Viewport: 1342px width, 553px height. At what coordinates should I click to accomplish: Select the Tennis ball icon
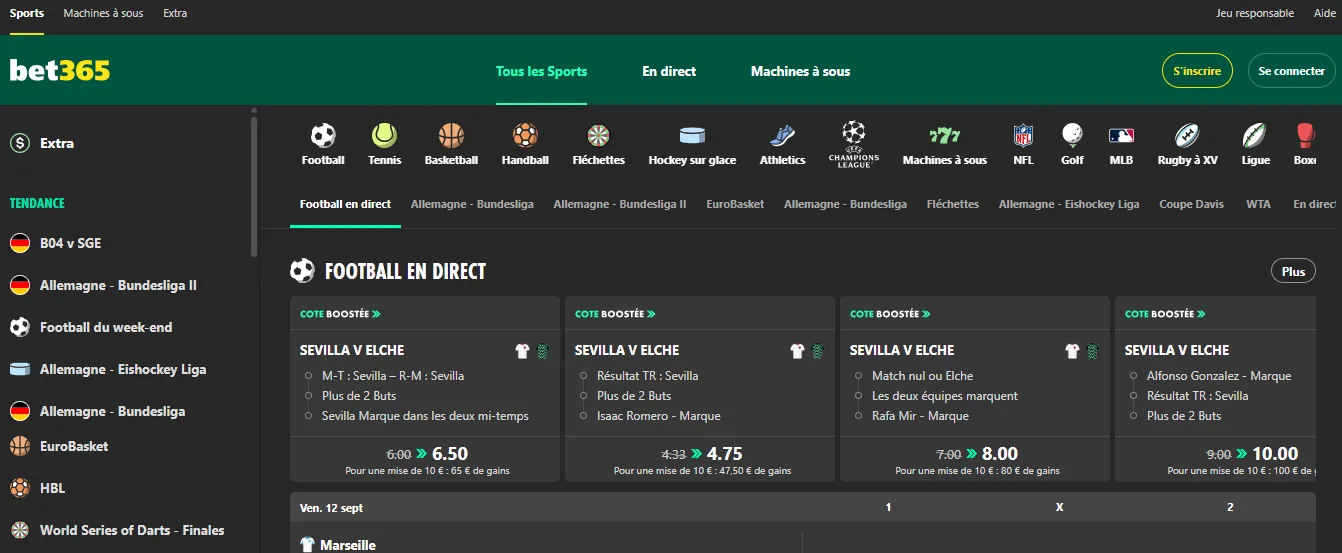[384, 135]
